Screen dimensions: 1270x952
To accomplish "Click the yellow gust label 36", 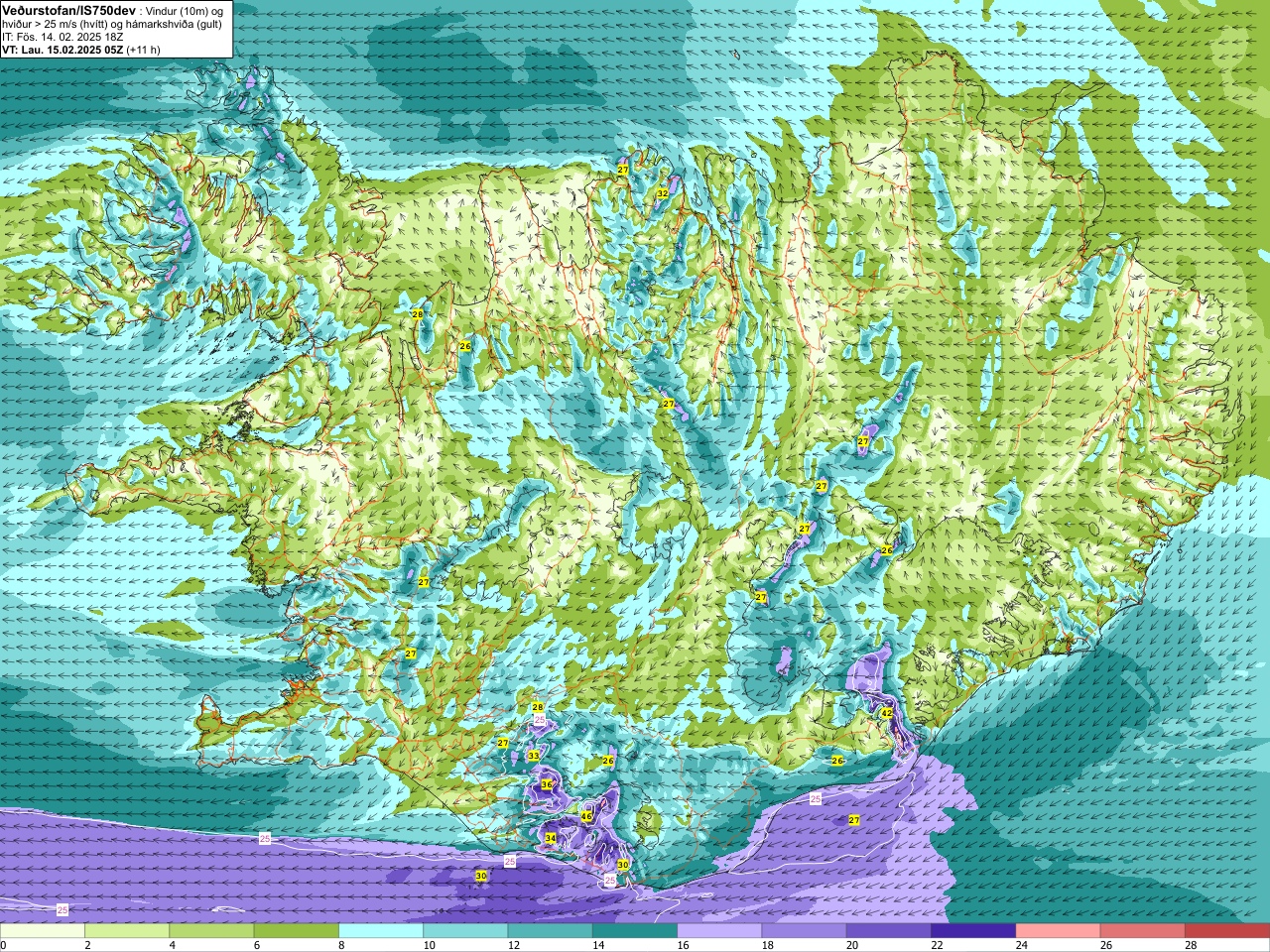I will point(547,784).
